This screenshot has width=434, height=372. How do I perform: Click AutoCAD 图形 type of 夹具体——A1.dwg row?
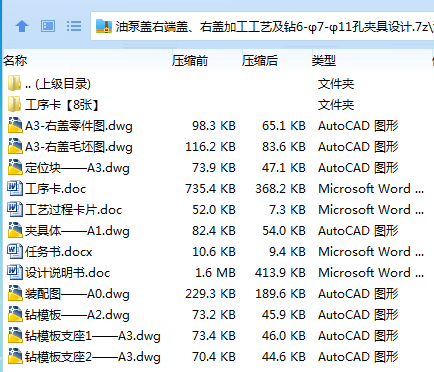358,231
